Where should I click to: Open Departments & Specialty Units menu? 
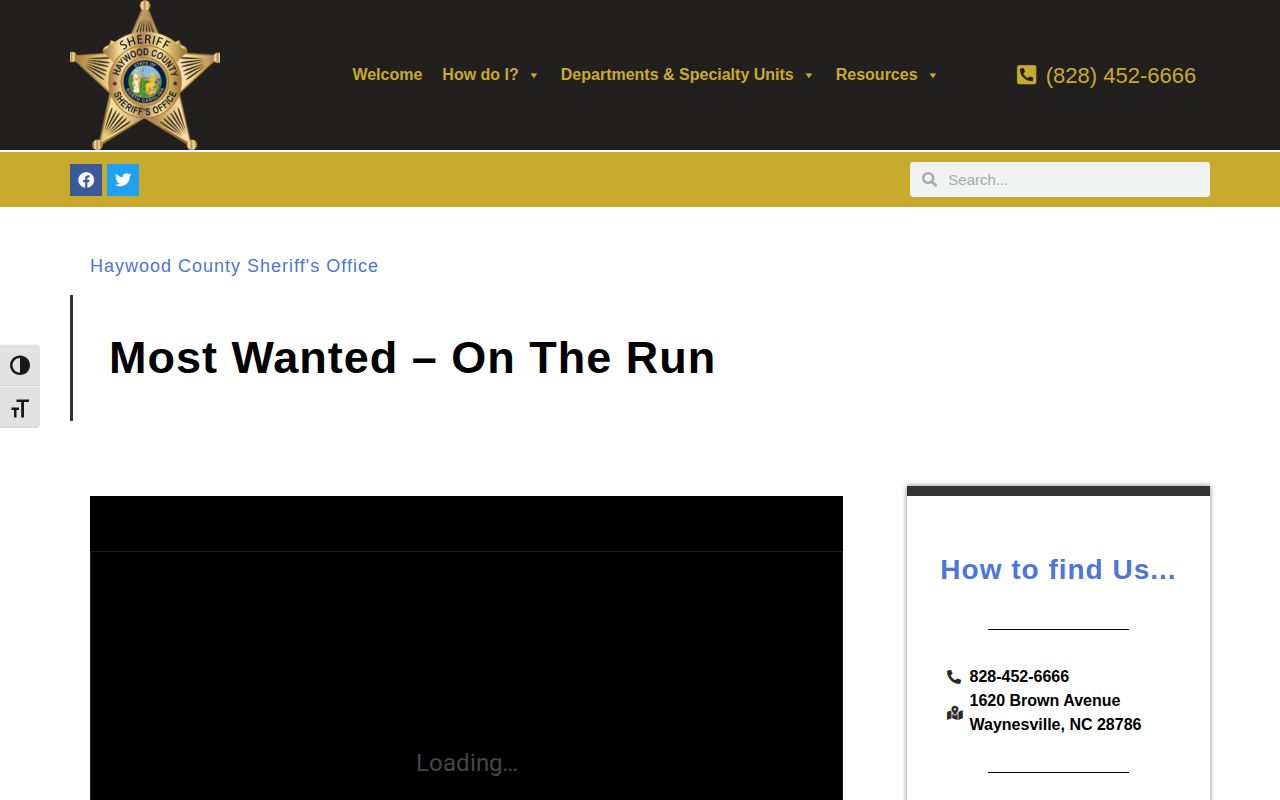pyautogui.click(x=677, y=75)
